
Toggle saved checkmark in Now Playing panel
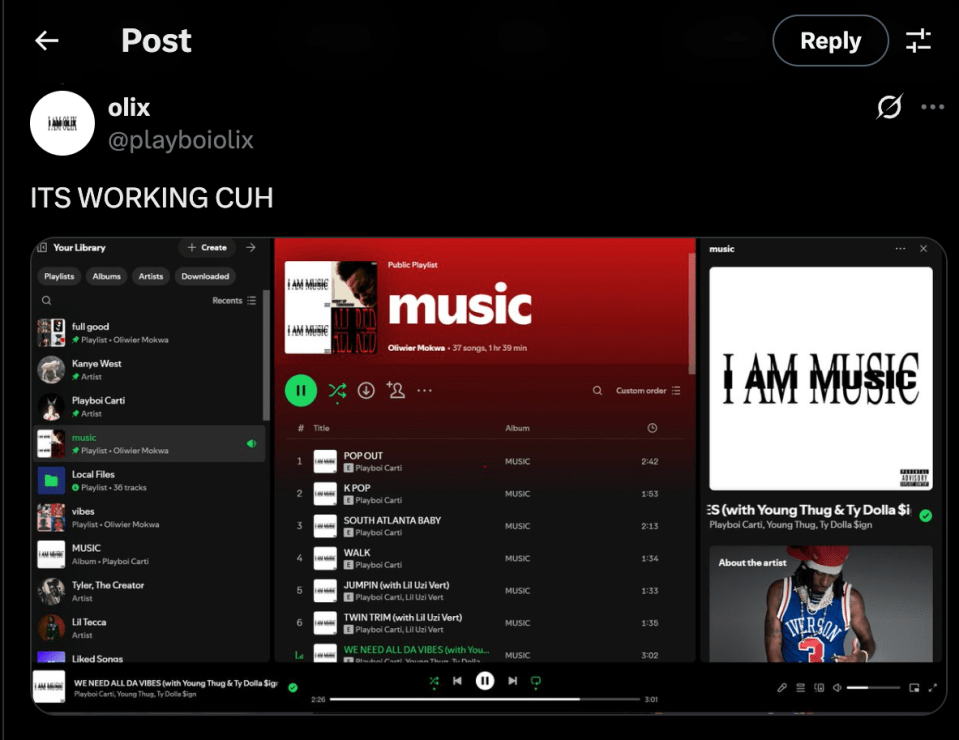tap(926, 516)
